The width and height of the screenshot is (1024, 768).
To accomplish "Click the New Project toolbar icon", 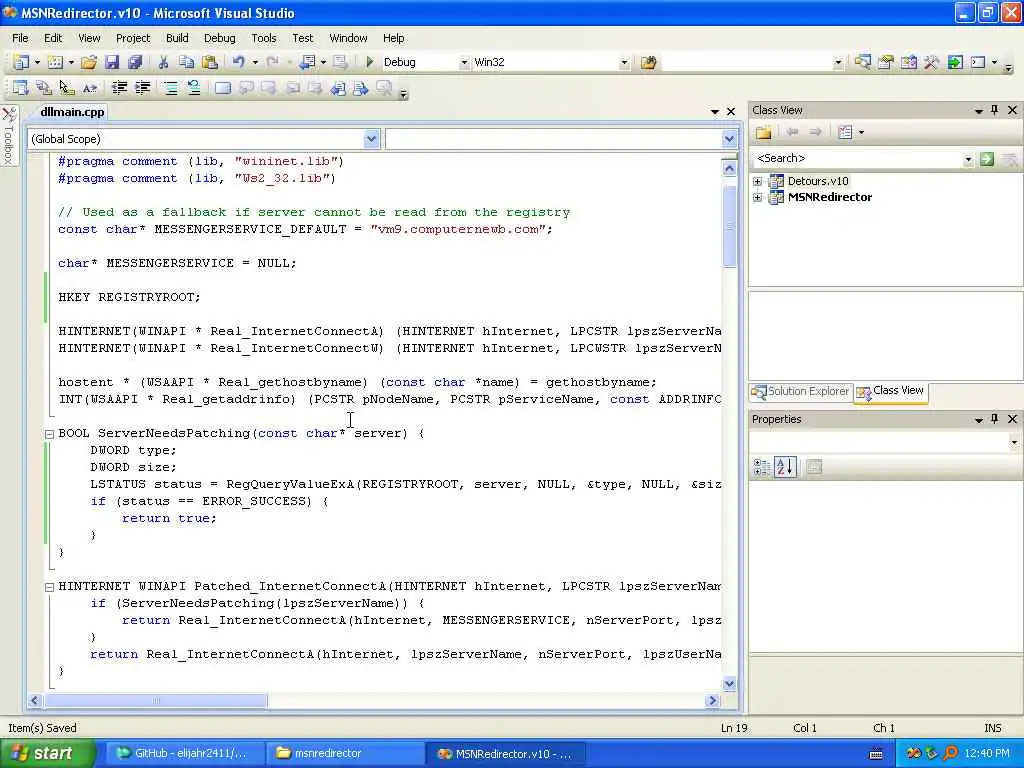I will pyautogui.click(x=21, y=62).
